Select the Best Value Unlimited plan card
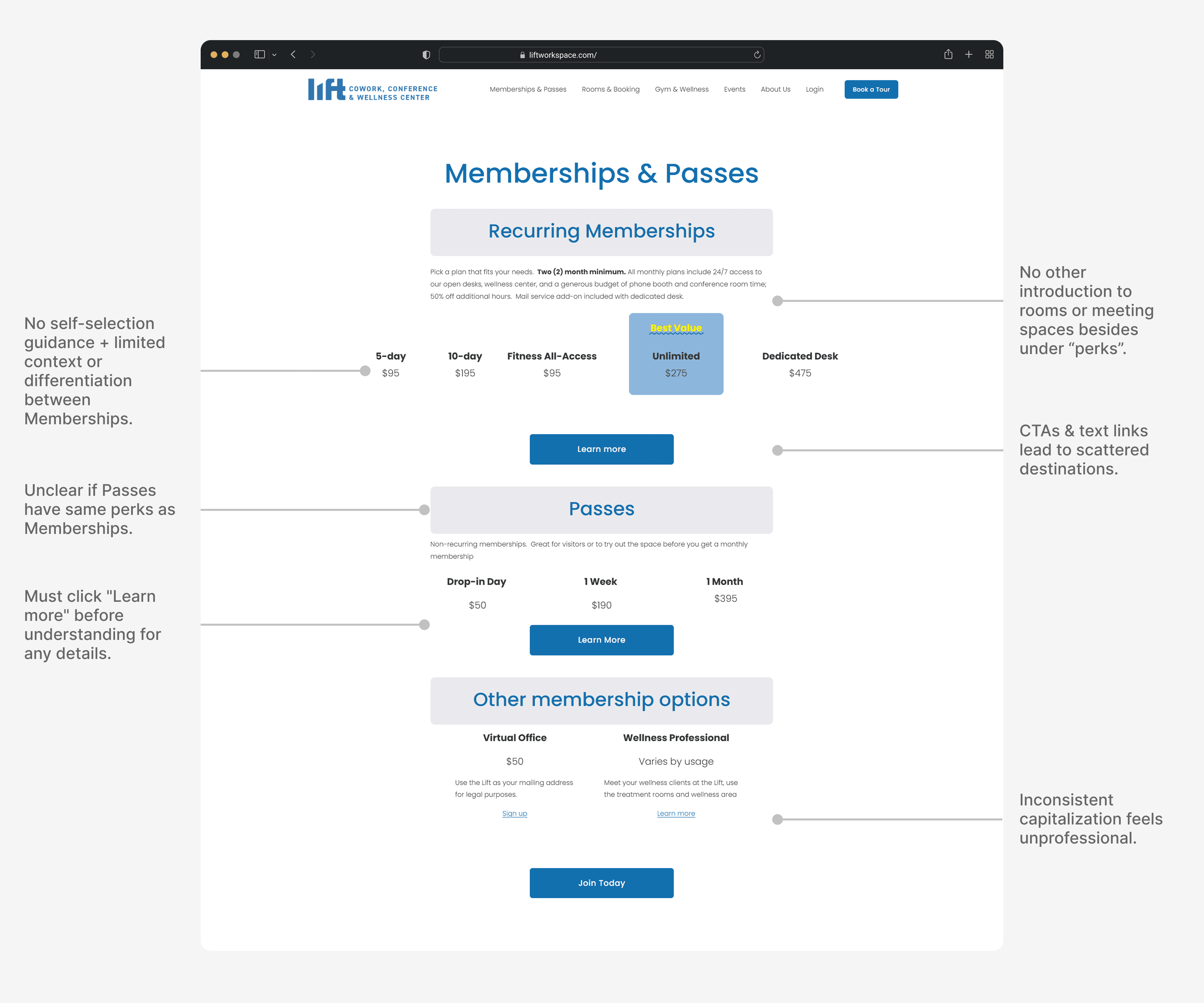The width and height of the screenshot is (1204, 1003). (x=675, y=354)
